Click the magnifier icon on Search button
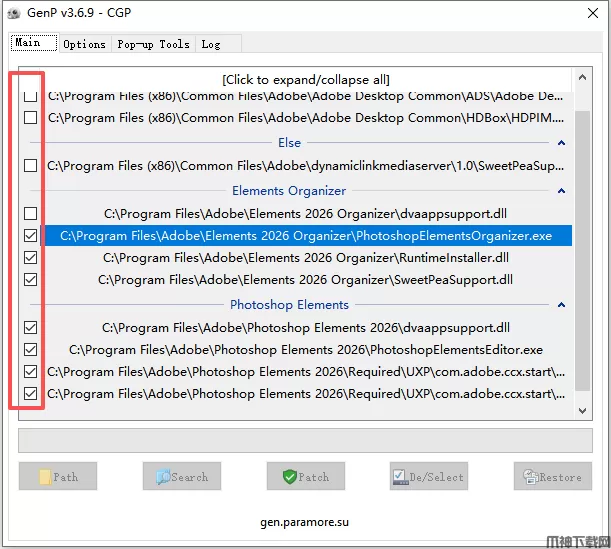The image size is (611, 549). point(163,477)
